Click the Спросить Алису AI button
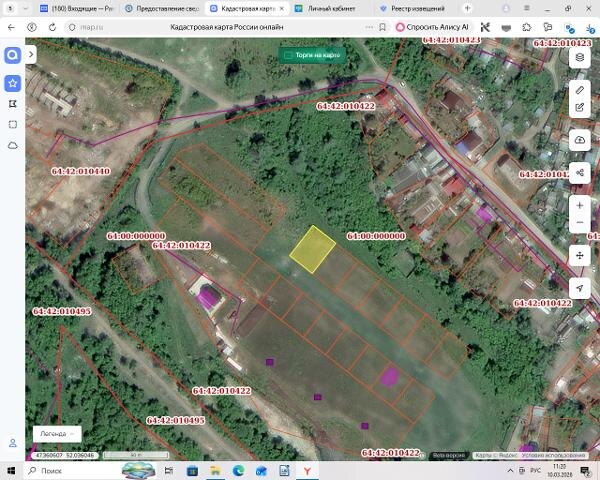This screenshot has height=480, width=600. click(432, 27)
